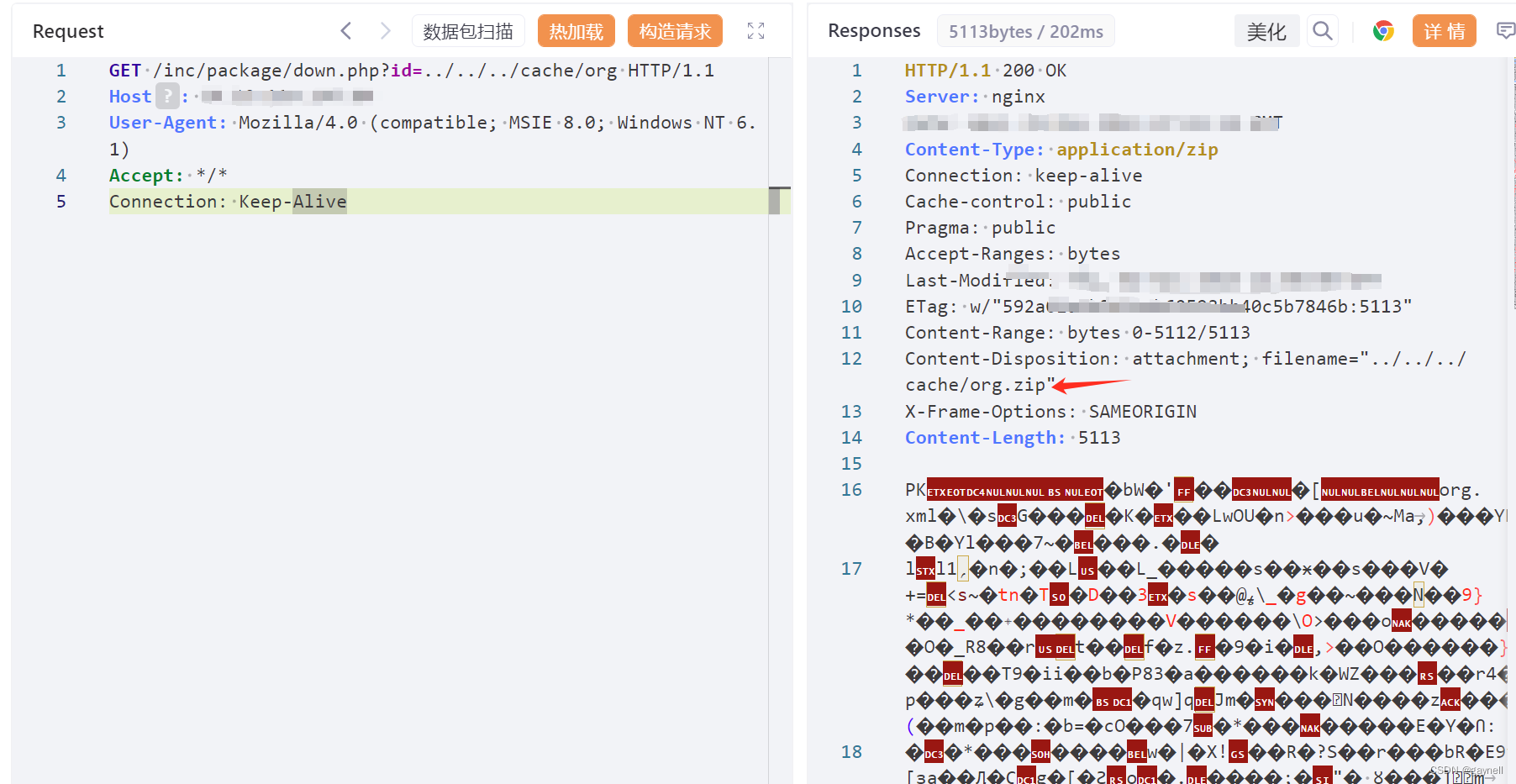
Task: Click the 热加载 button
Action: coord(576,31)
